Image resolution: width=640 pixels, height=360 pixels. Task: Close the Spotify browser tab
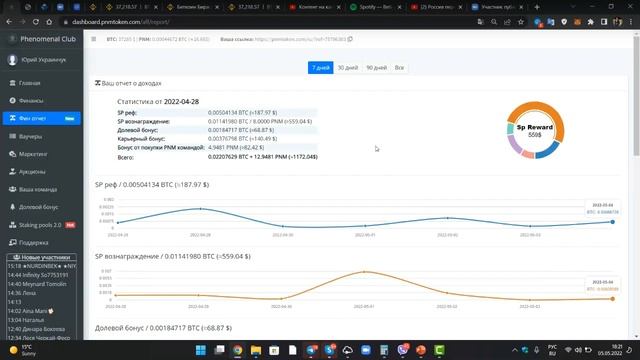pos(400,7)
